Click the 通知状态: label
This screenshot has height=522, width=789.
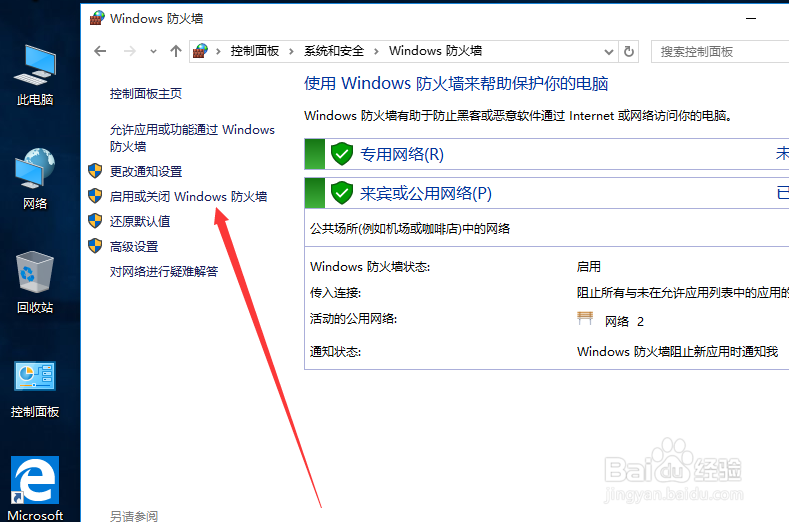pyautogui.click(x=335, y=352)
